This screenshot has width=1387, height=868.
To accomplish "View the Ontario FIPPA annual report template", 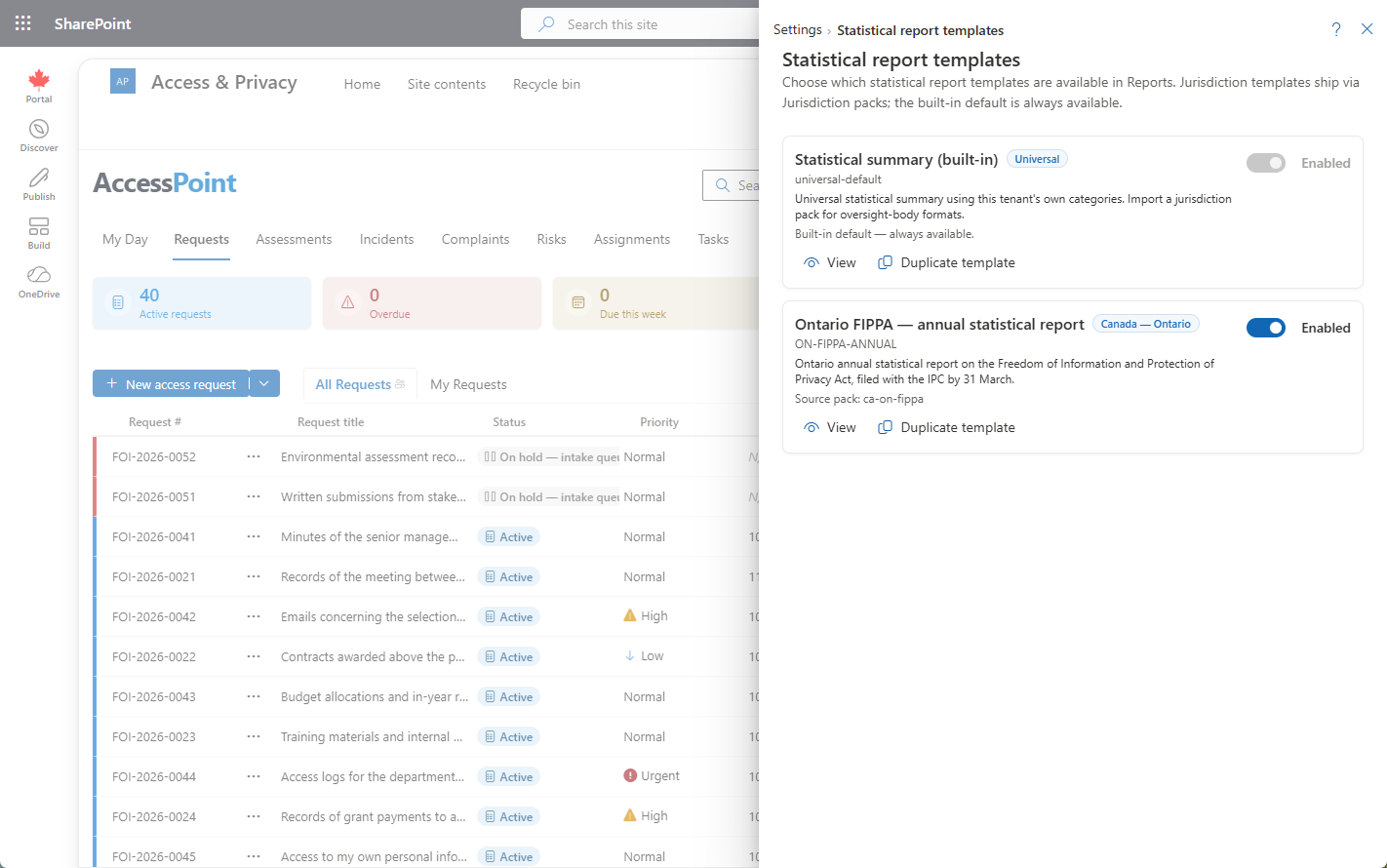I will (x=830, y=427).
